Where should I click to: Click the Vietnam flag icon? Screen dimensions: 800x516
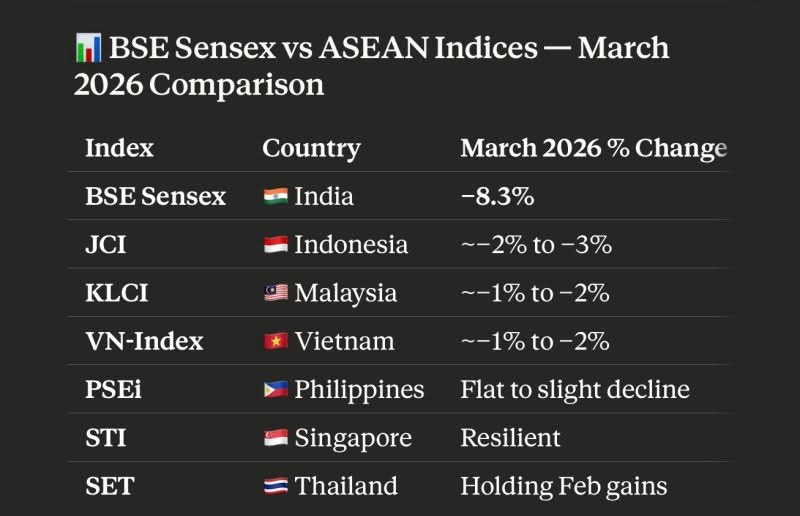click(x=275, y=341)
